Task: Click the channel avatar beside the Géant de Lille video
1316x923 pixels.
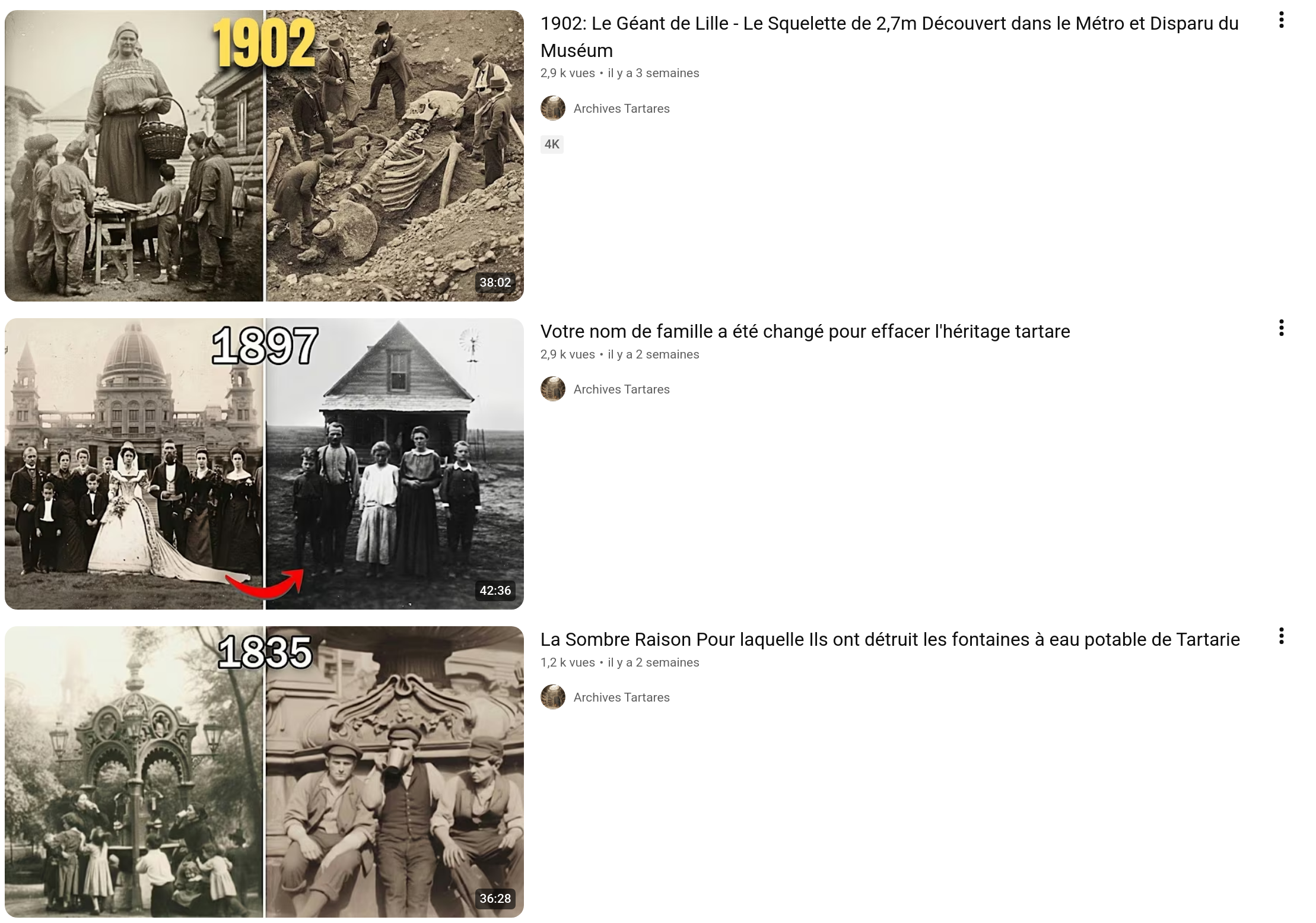Action: (553, 108)
